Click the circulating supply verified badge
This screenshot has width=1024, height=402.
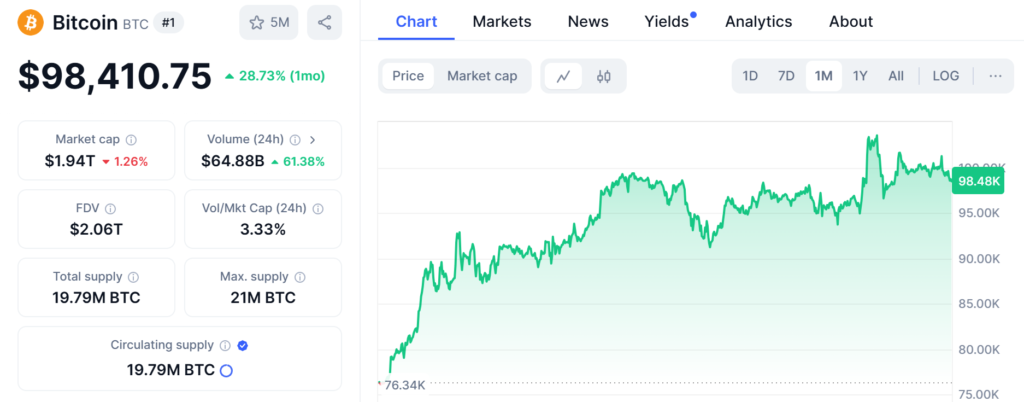(x=243, y=345)
